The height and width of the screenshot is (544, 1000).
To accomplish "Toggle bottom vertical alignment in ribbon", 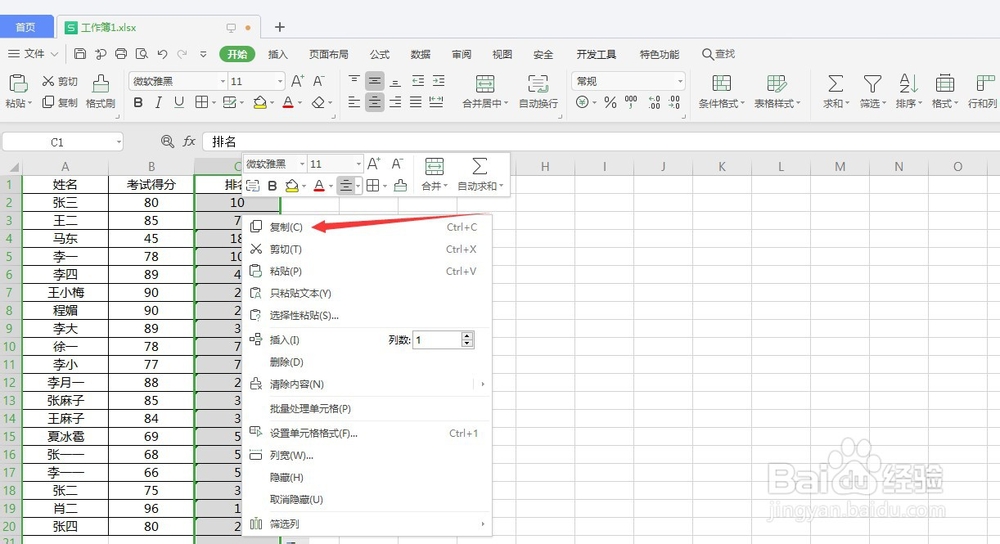I will (395, 81).
